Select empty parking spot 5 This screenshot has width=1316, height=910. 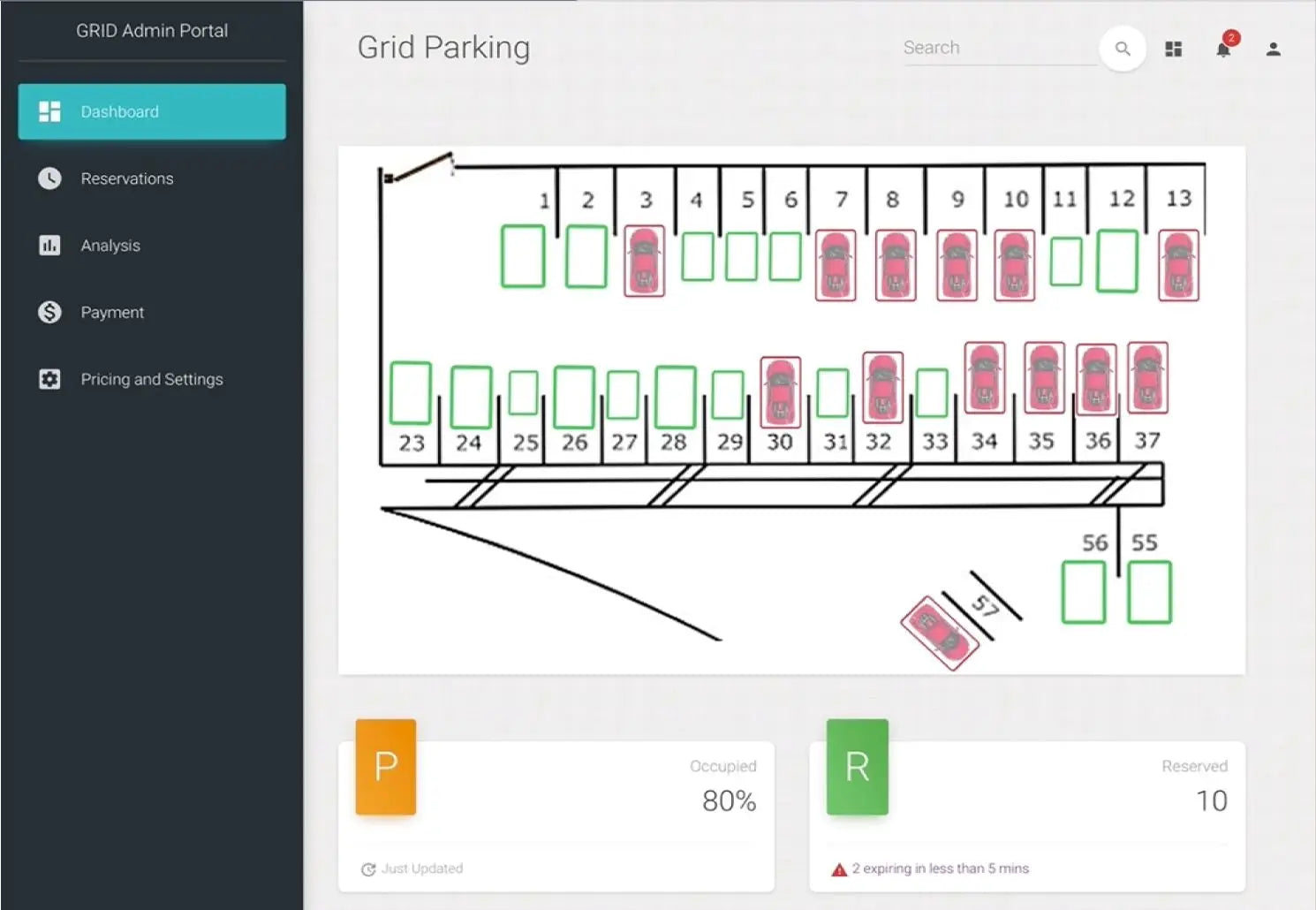point(742,257)
